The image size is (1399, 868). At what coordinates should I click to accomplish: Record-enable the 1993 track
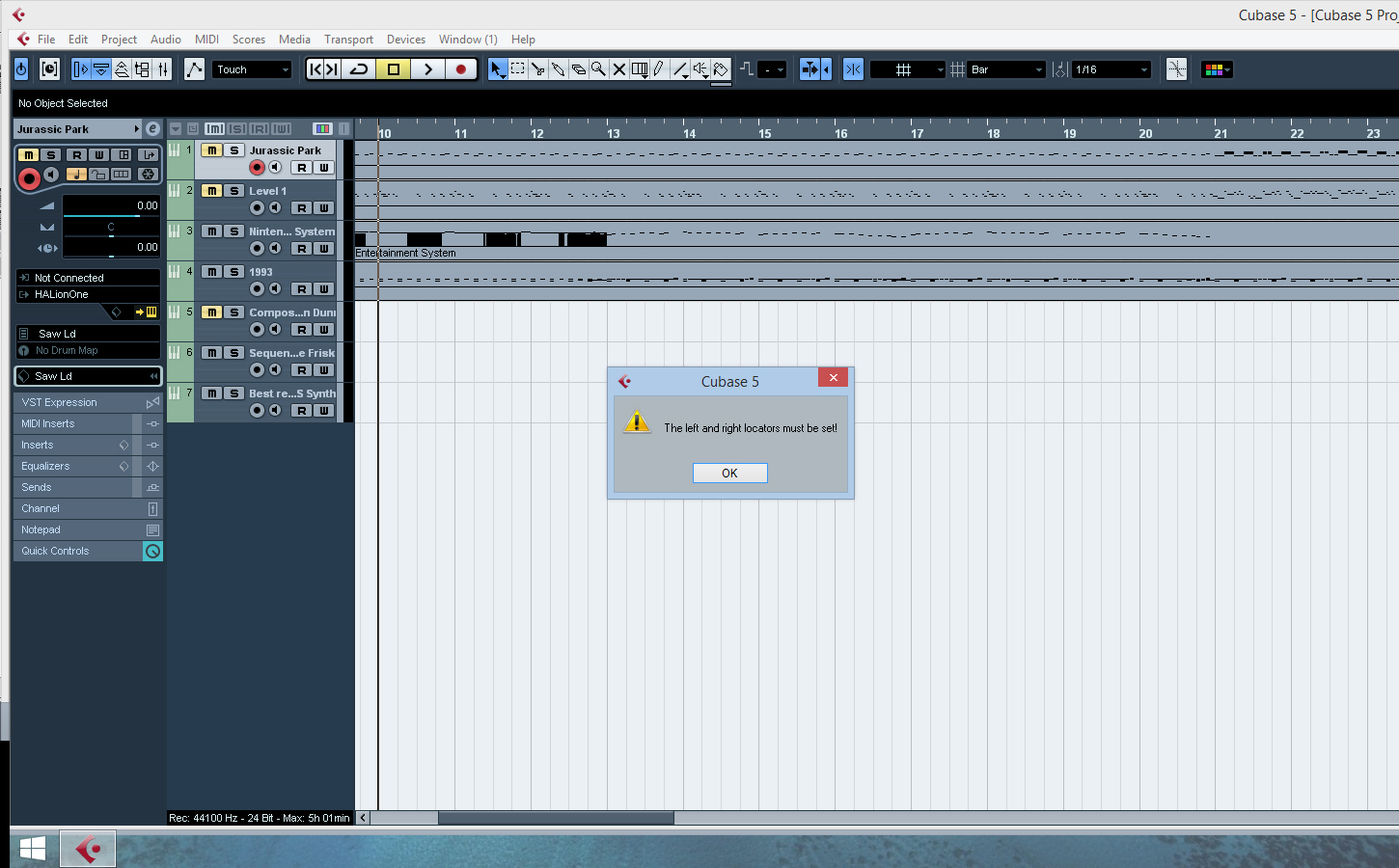[257, 288]
